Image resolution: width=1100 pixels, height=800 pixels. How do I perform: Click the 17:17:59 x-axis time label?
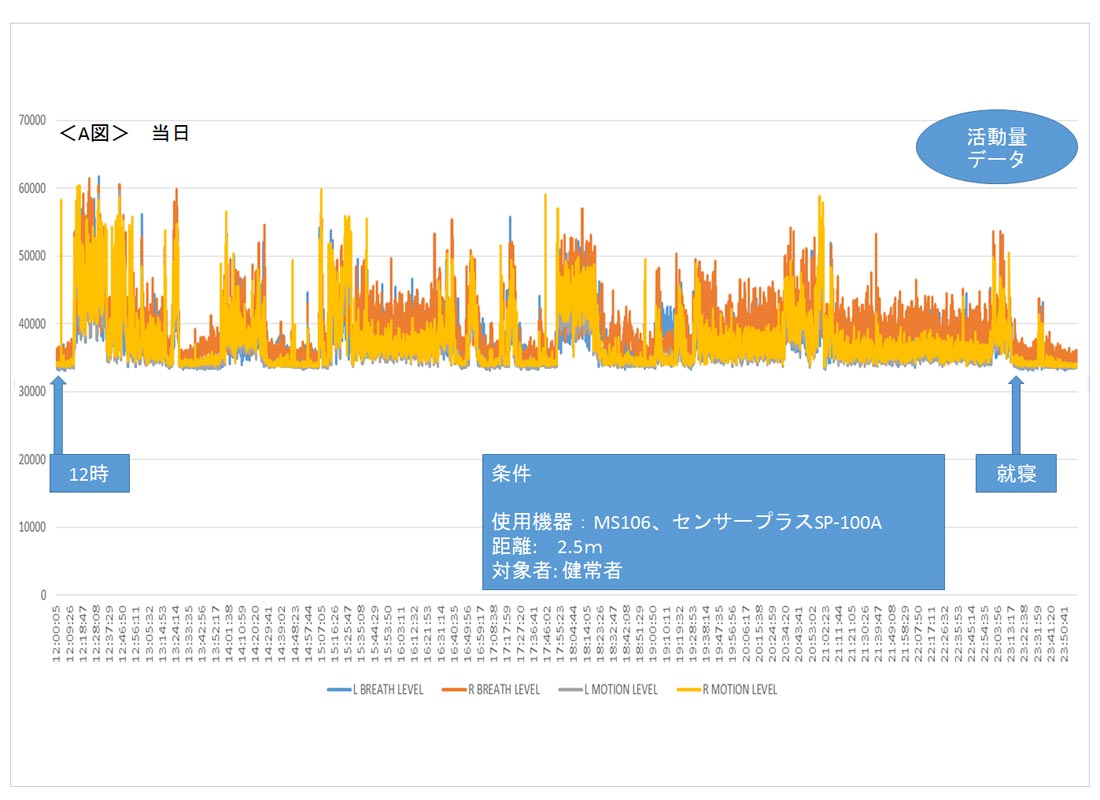tap(507, 634)
